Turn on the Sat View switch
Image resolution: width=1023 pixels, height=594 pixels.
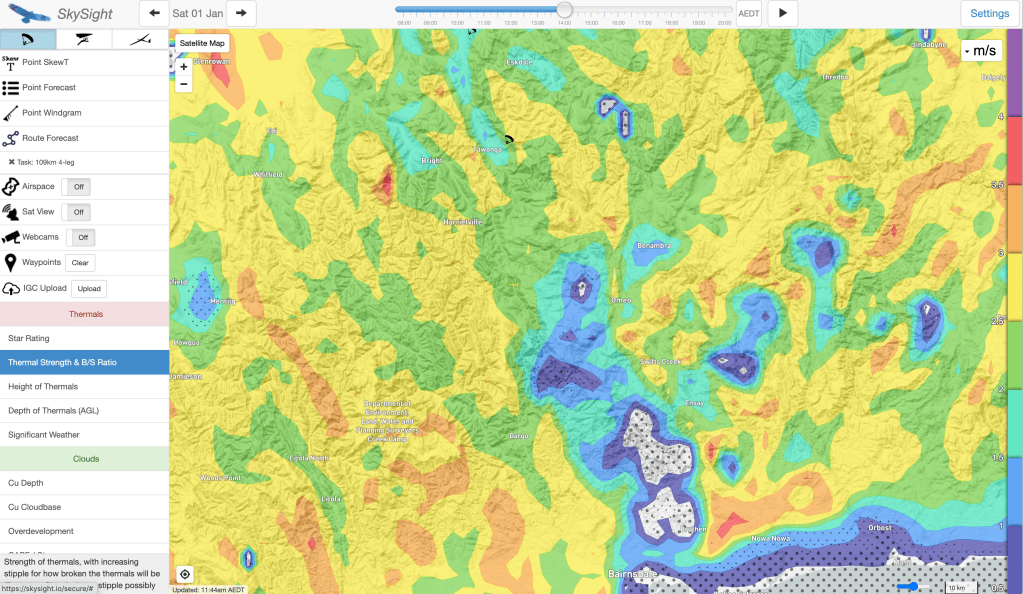77,212
